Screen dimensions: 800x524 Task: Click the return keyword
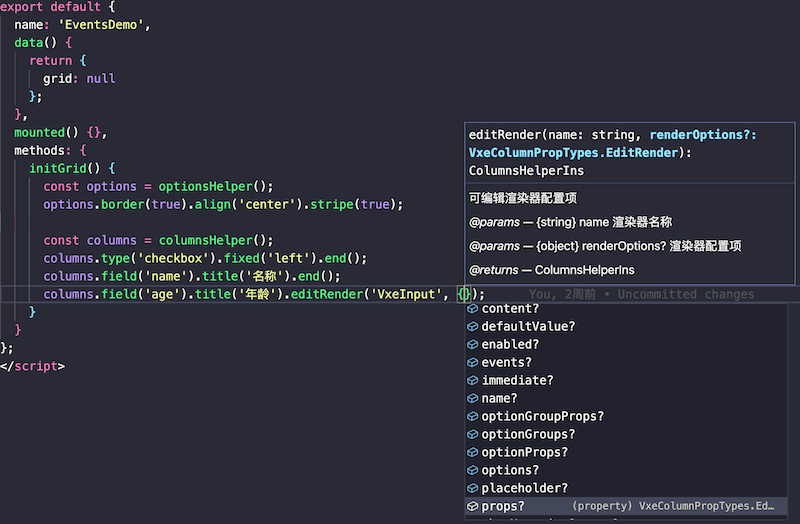(x=51, y=61)
